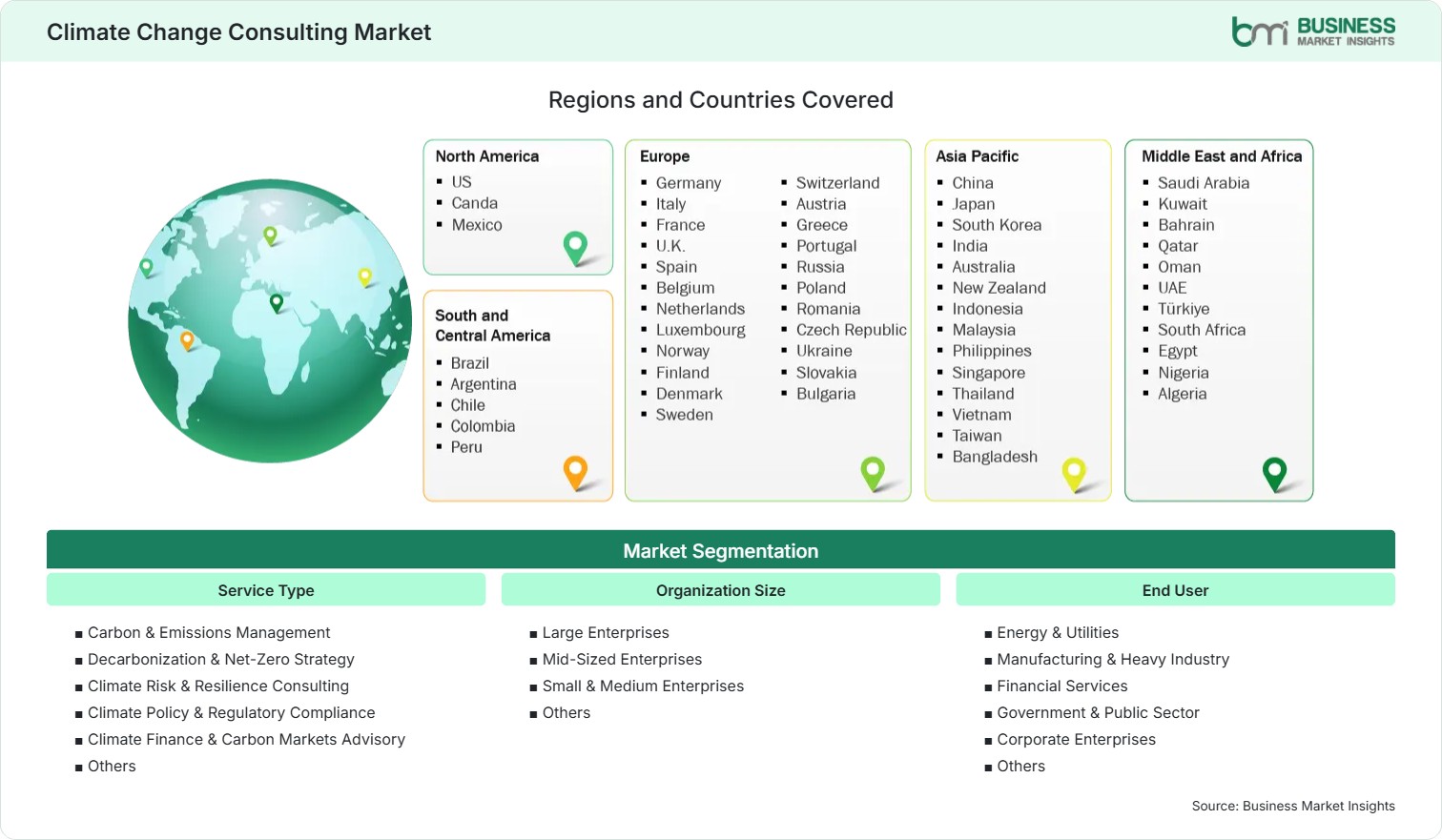Select Corporate Enterprises item
The image size is (1442, 840).
click(x=1076, y=739)
